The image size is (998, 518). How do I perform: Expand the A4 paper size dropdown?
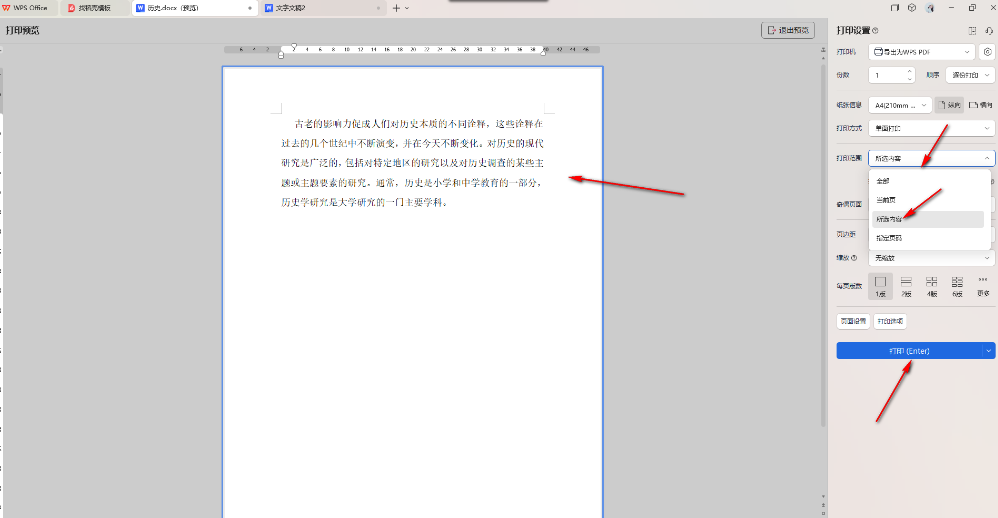pyautogui.click(x=901, y=104)
